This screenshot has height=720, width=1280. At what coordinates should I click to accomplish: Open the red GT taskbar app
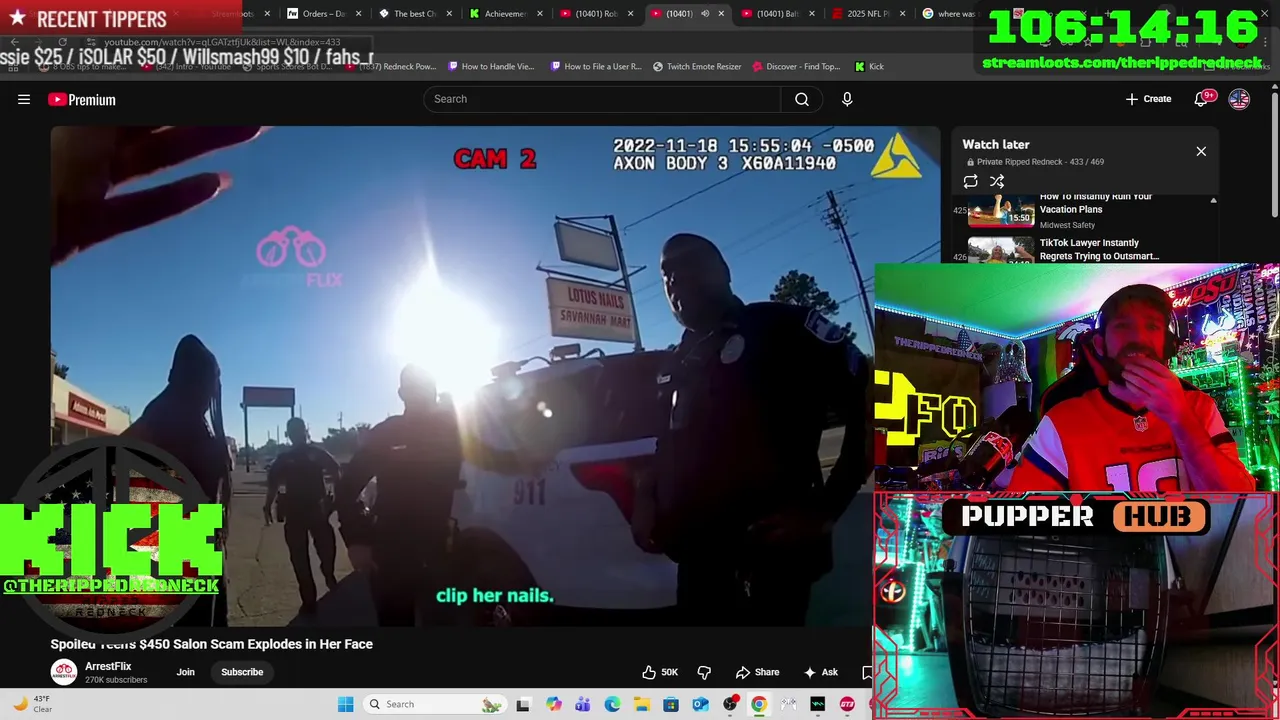coord(847,704)
